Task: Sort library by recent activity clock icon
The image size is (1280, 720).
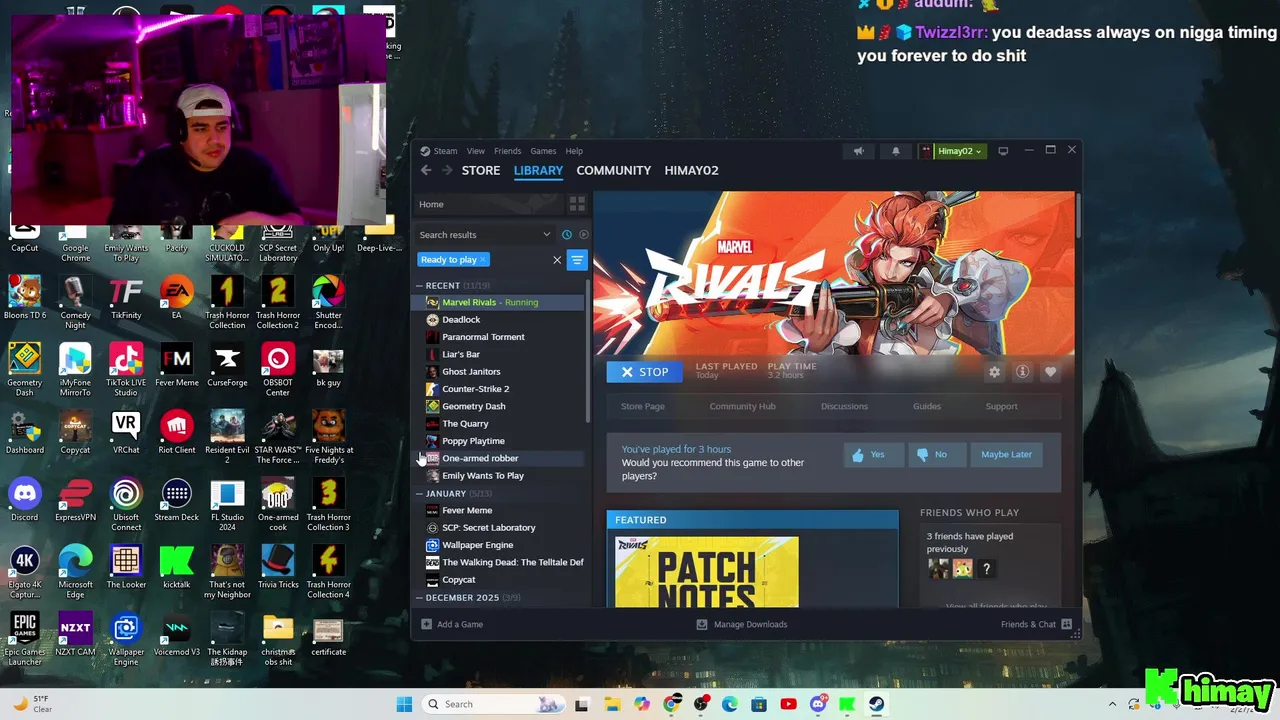Action: pyautogui.click(x=567, y=235)
